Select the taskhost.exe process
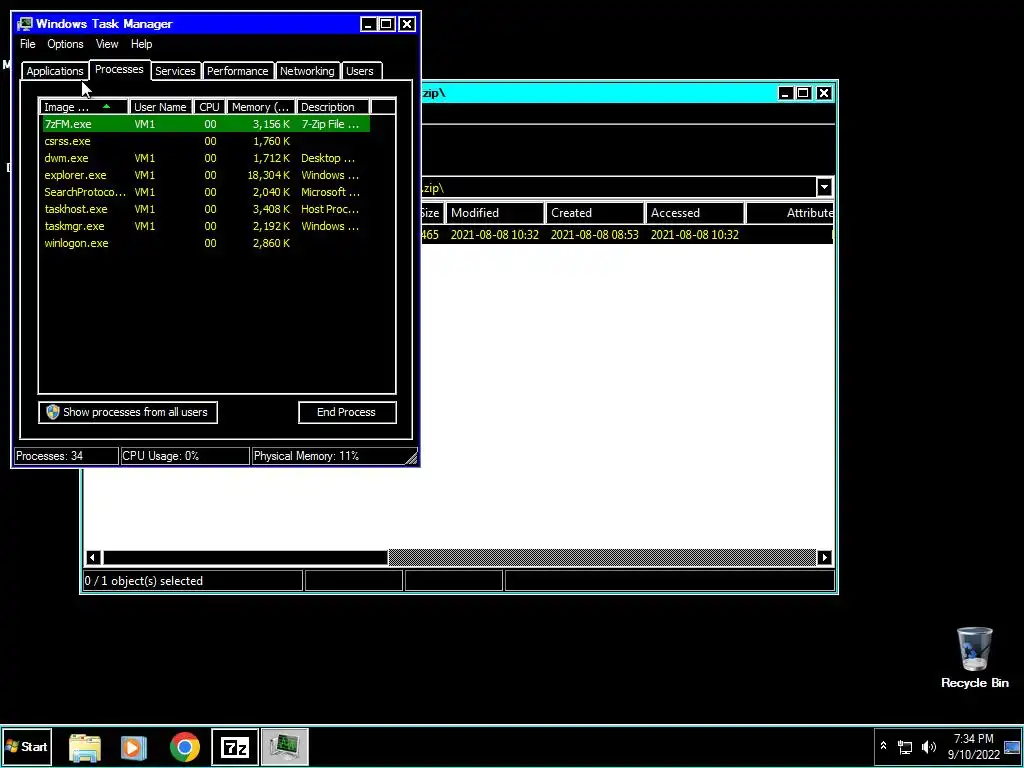 [x=206, y=209]
